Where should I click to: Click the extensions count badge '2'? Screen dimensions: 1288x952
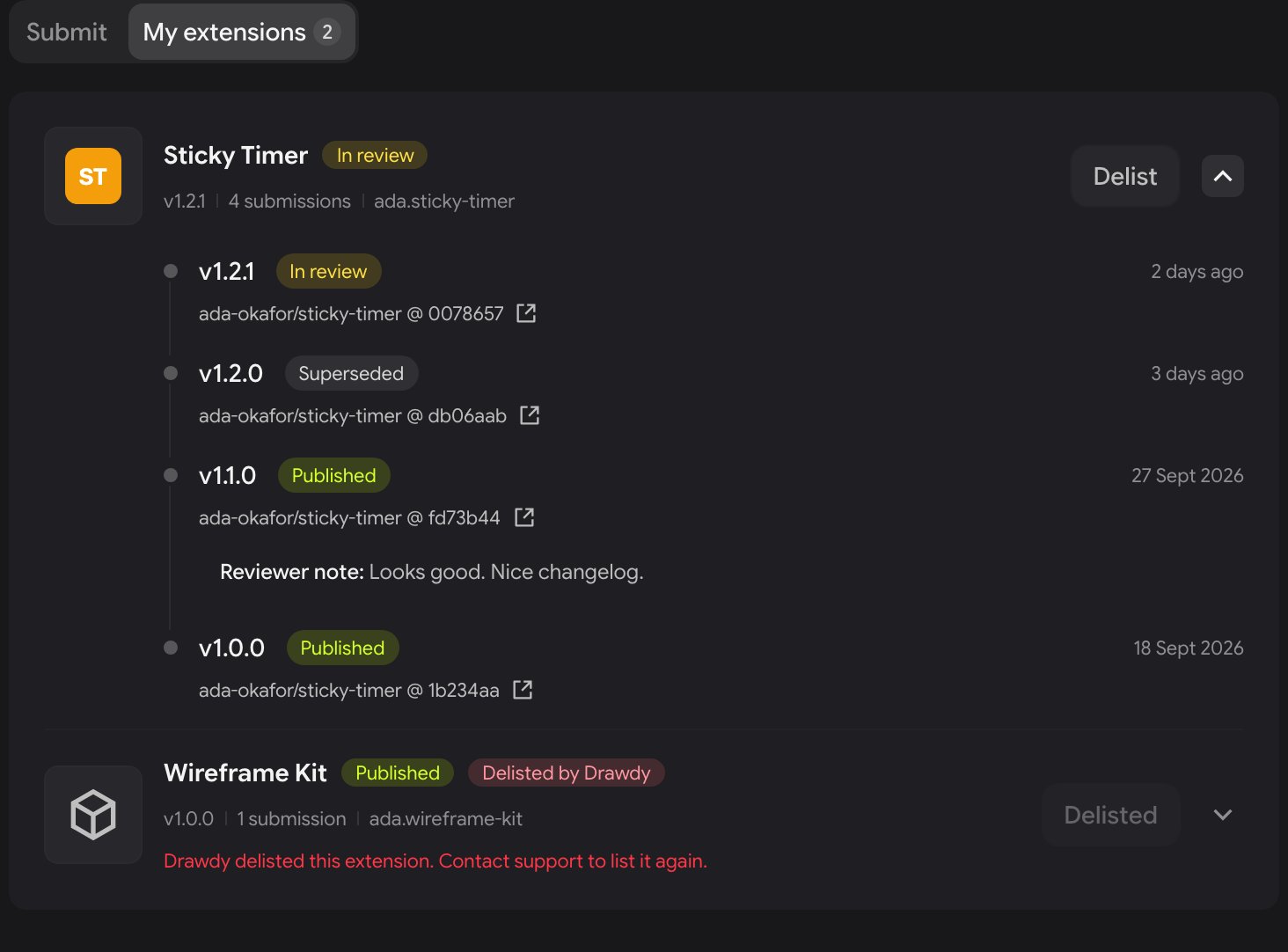[327, 32]
